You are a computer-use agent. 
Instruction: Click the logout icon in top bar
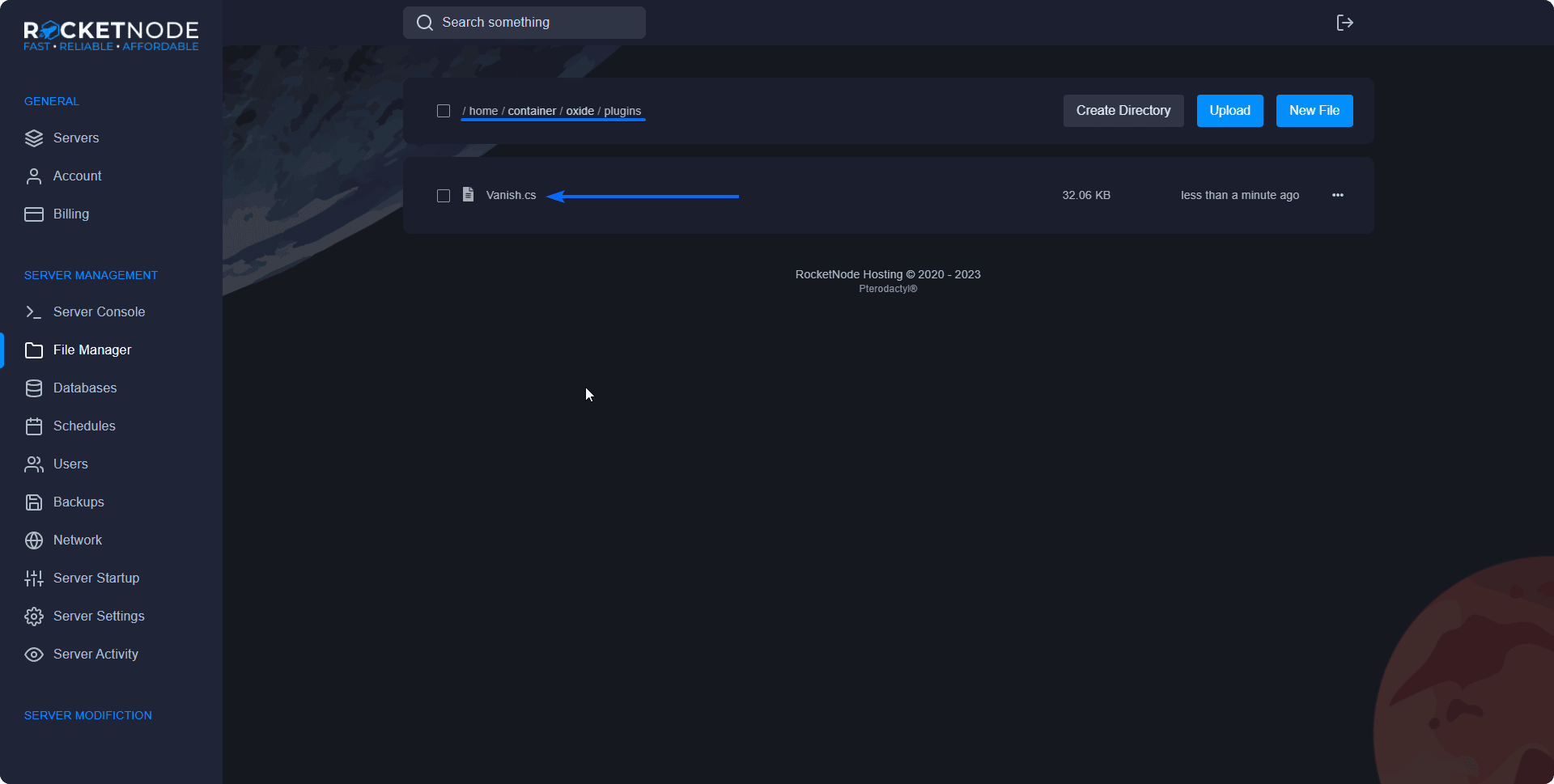coord(1344,23)
